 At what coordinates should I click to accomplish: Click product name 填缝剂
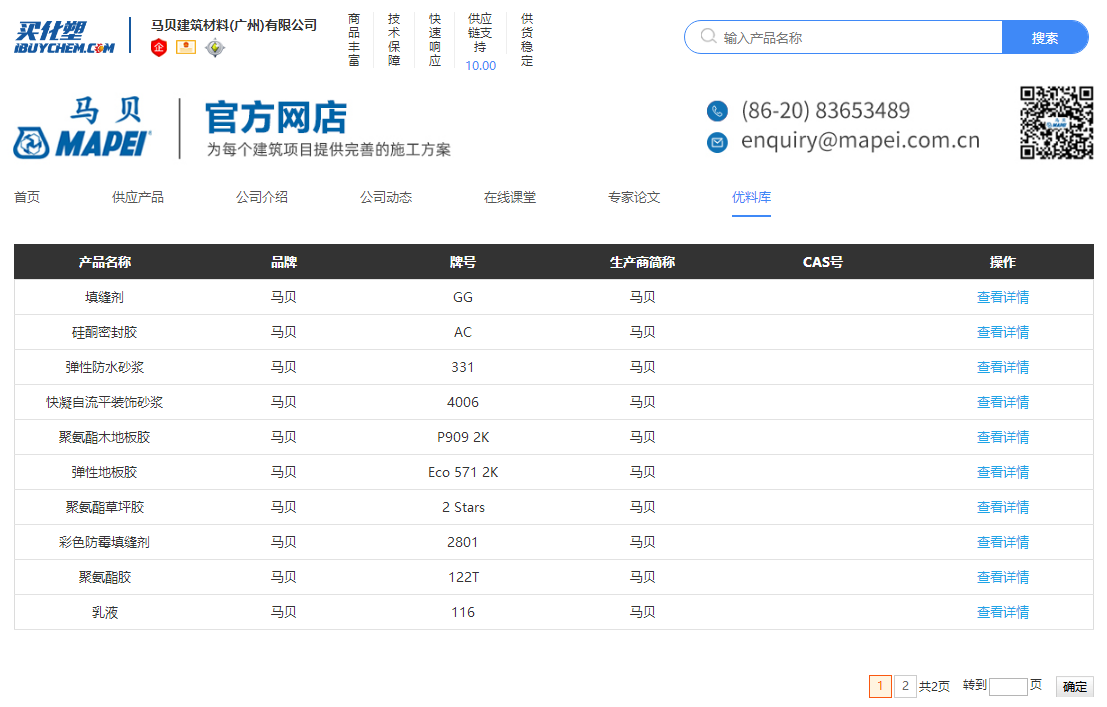(104, 297)
